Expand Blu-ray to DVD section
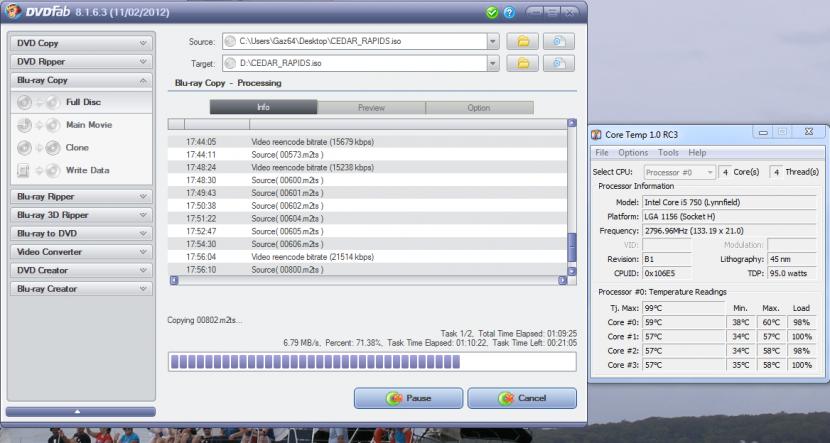Image resolution: width=830 pixels, height=443 pixels. point(81,233)
